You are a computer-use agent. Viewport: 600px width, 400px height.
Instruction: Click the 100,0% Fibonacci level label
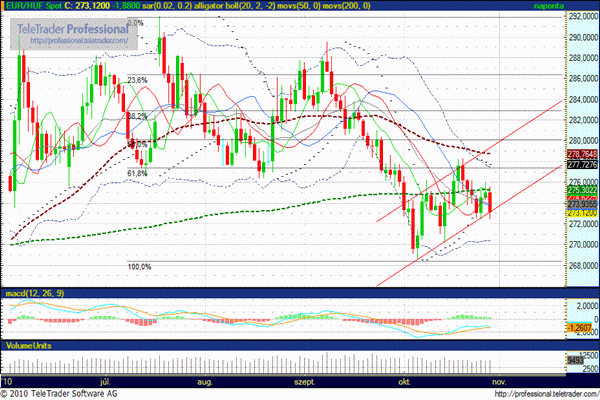pos(138,267)
